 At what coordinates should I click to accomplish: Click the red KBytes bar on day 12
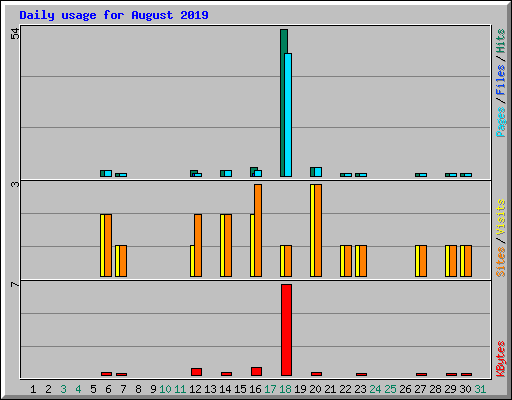pos(196,372)
